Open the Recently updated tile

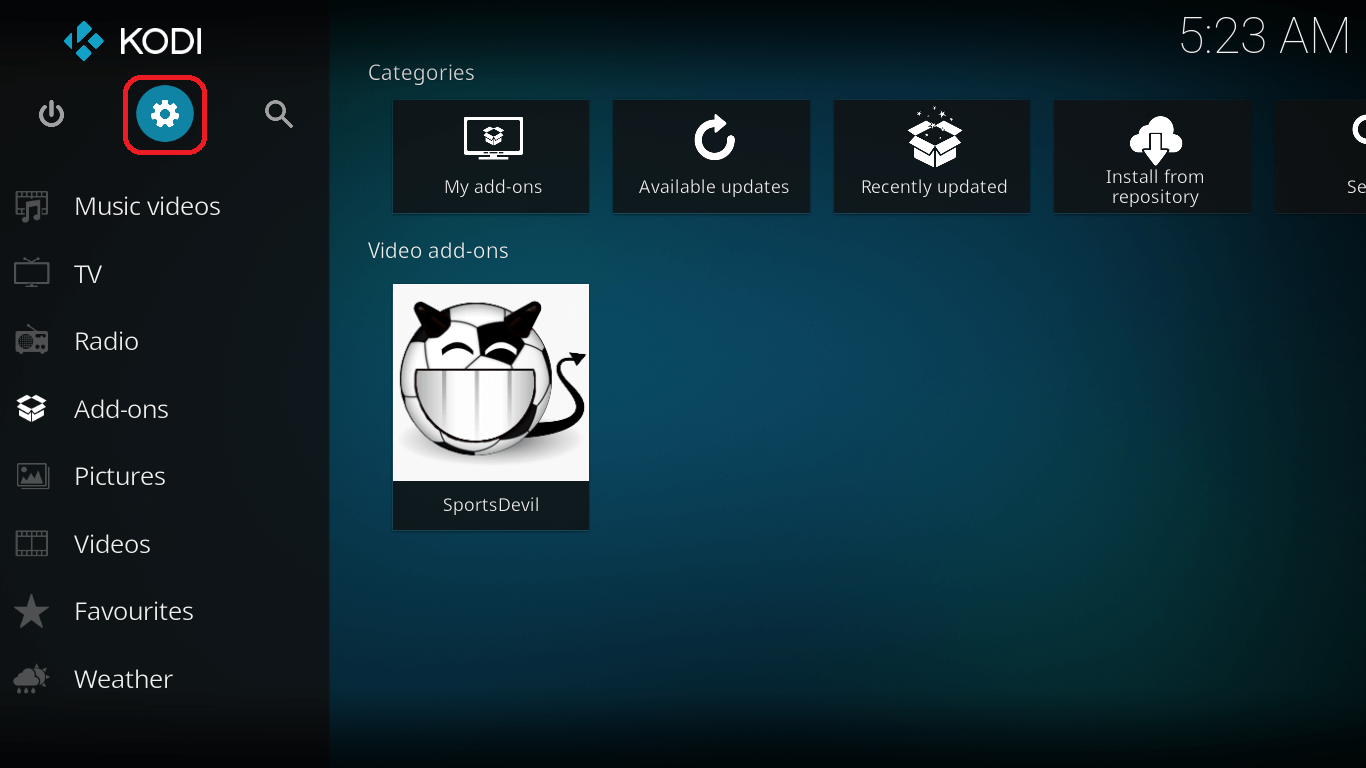[x=932, y=156]
